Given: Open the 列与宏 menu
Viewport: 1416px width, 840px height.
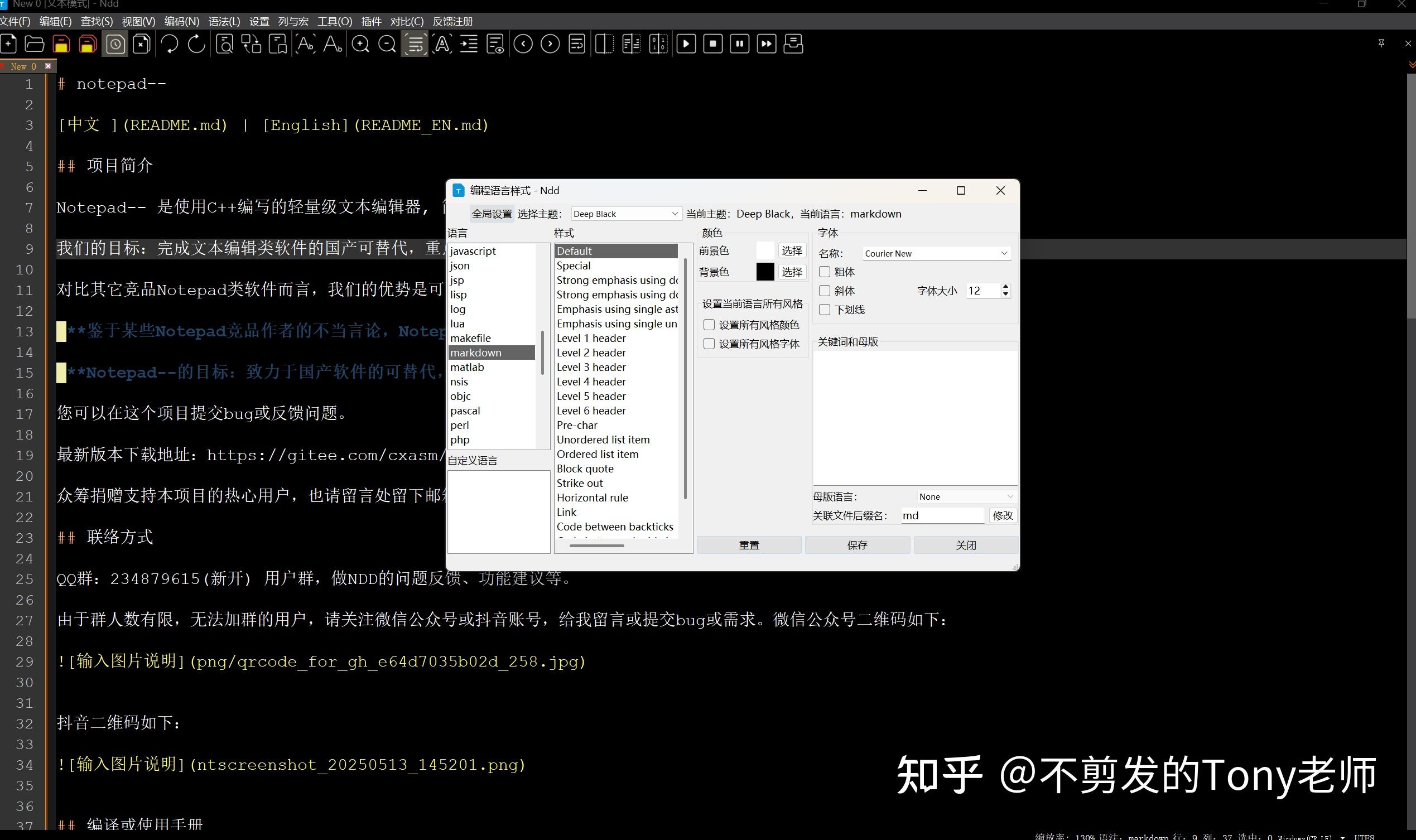Looking at the screenshot, I should [x=293, y=22].
